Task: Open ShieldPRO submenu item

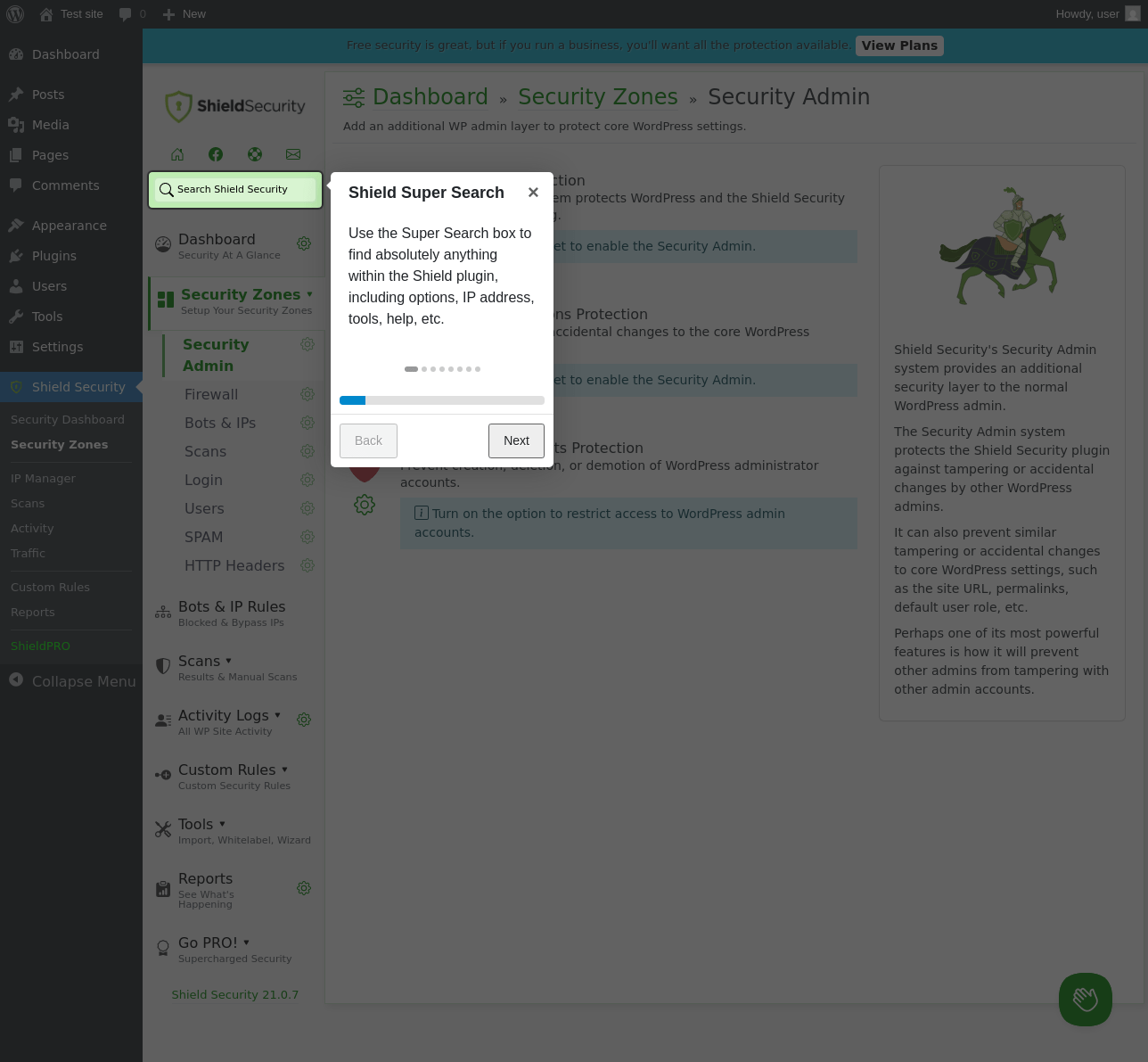Action: pyautogui.click(x=40, y=646)
